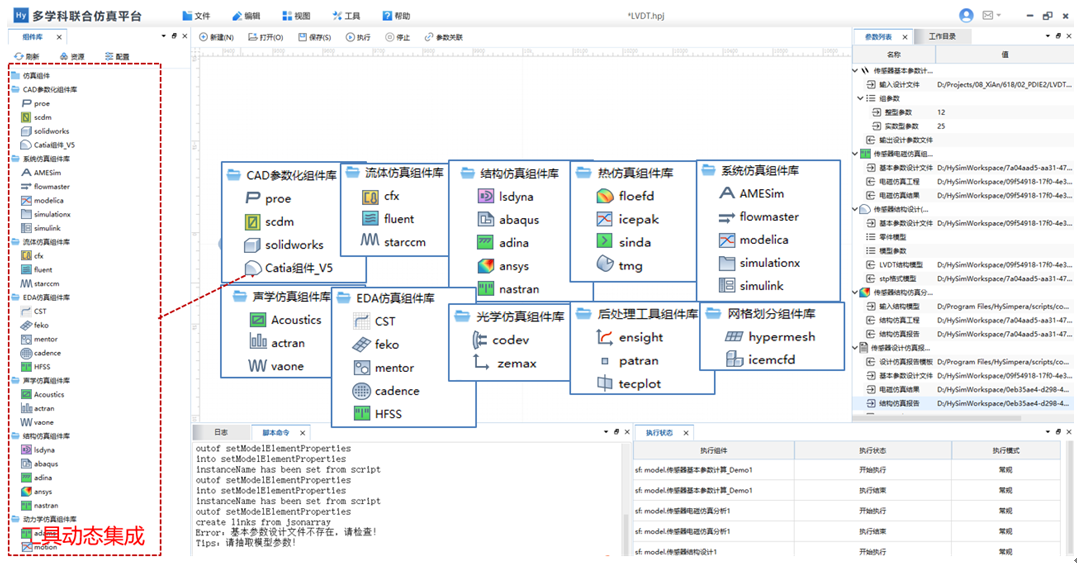Open the 编辑 menu
Viewport: 1077px width, 568px height.
point(246,16)
